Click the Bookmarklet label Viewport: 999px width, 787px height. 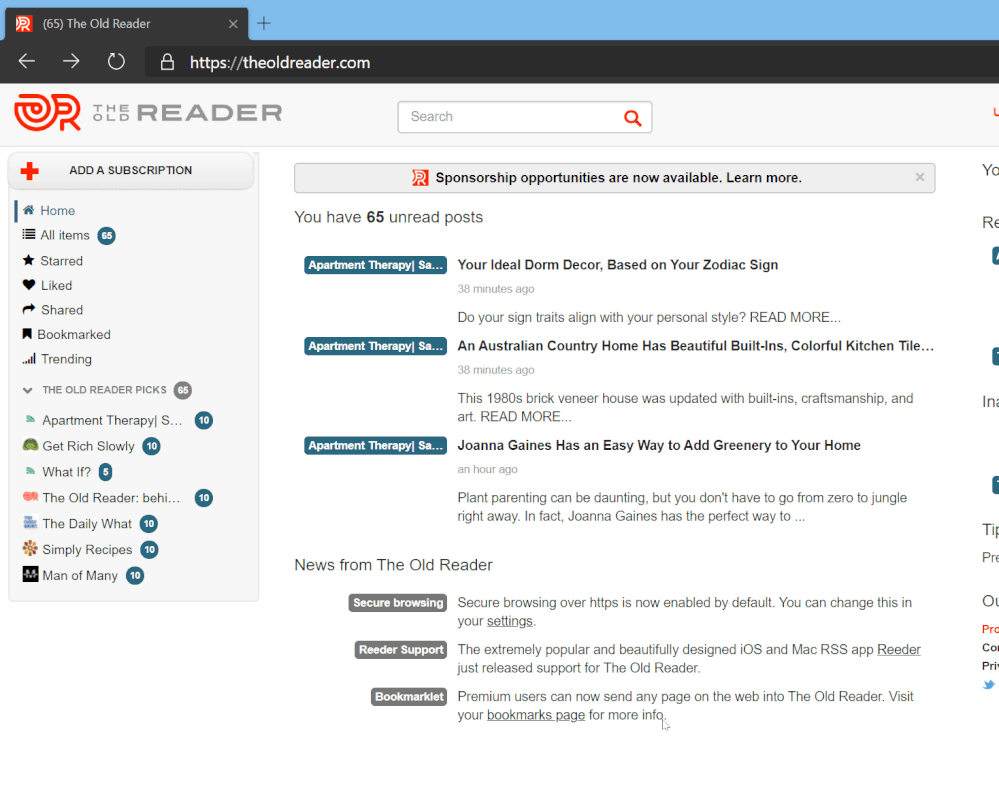409,697
